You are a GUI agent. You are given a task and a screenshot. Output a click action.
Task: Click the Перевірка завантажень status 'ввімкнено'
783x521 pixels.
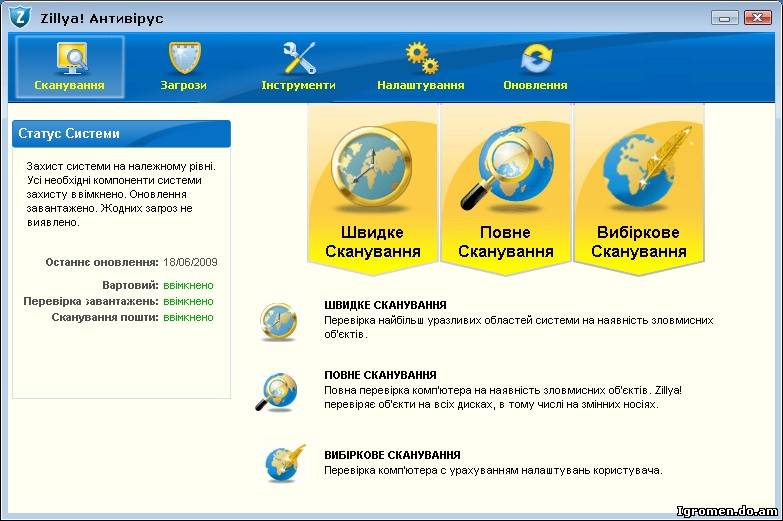coord(188,301)
